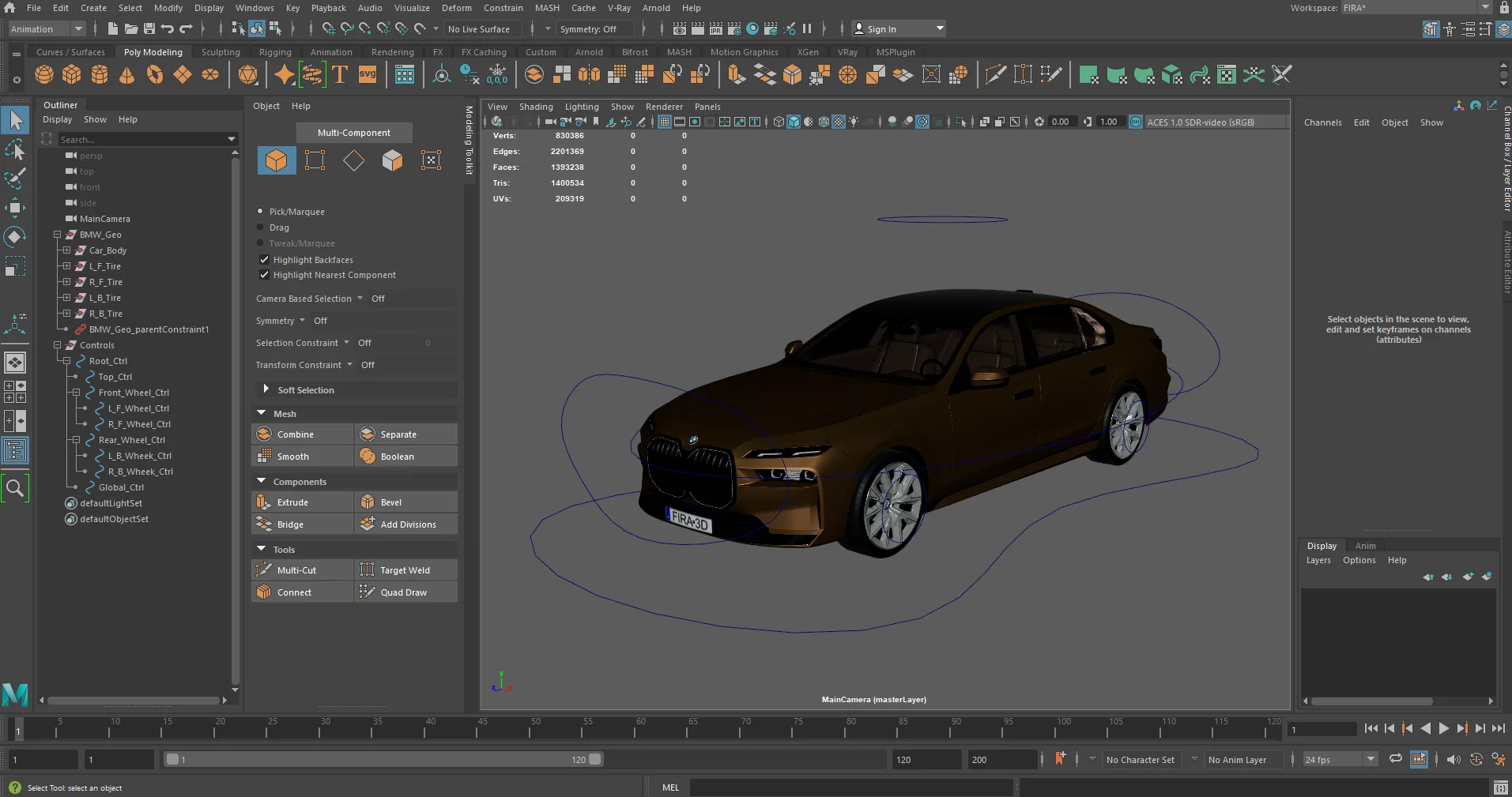This screenshot has width=1512, height=797.
Task: Expand Car_Body node in outliner
Action: pyautogui.click(x=66, y=250)
